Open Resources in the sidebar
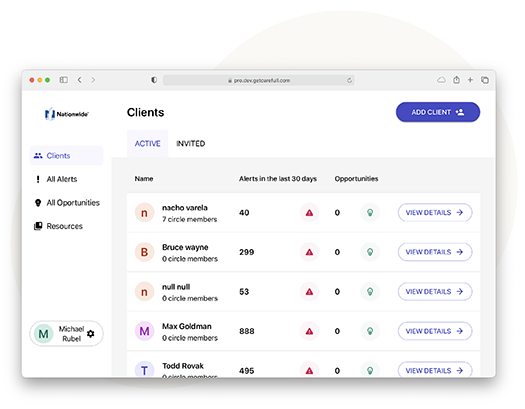Image resolution: width=525 pixels, height=409 pixels. pyautogui.click(x=66, y=226)
